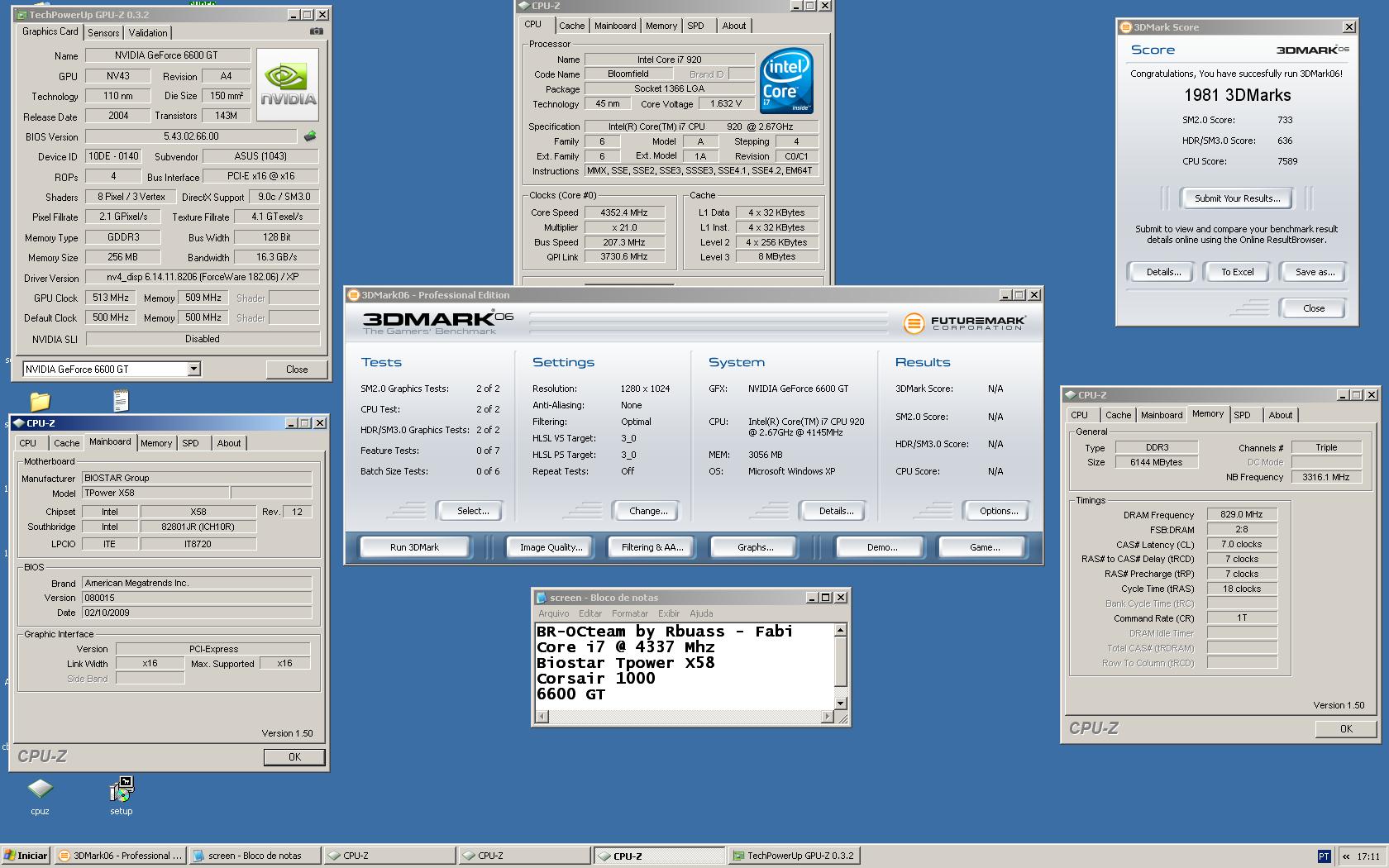Open the Validation tab in GPU-Z

tap(148, 33)
